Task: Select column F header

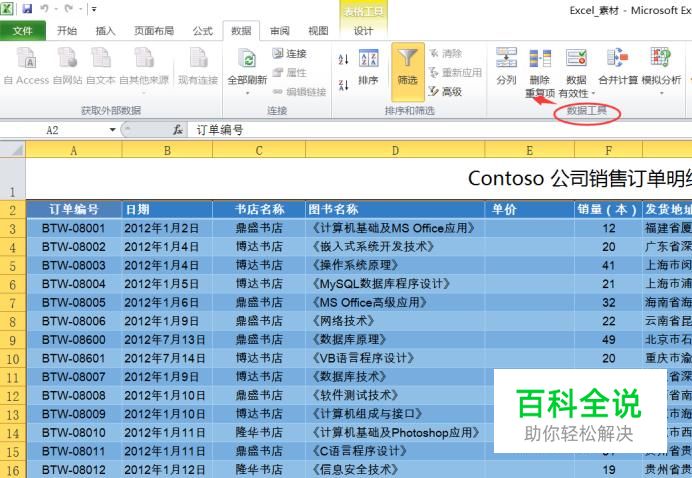Action: [x=609, y=151]
